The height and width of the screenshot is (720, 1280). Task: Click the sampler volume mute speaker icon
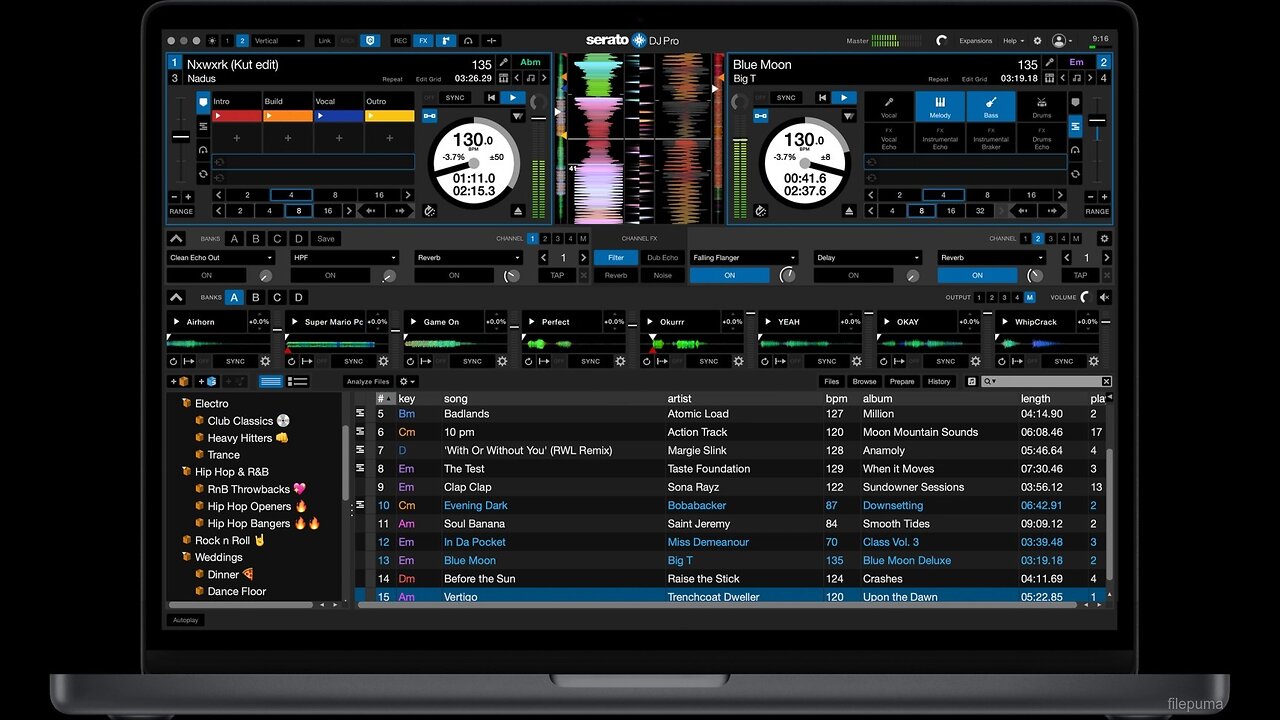pyautogui.click(x=1104, y=297)
